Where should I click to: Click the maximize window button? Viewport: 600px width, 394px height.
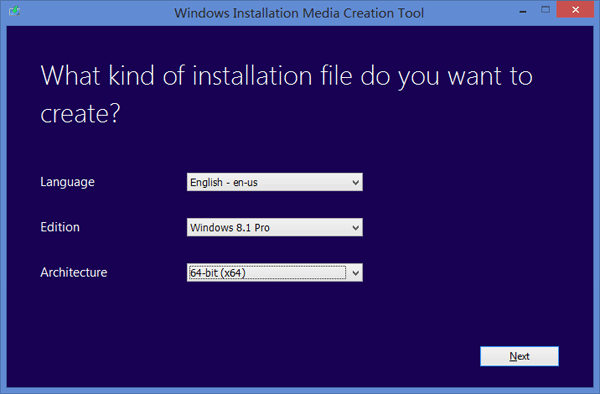click(x=545, y=10)
